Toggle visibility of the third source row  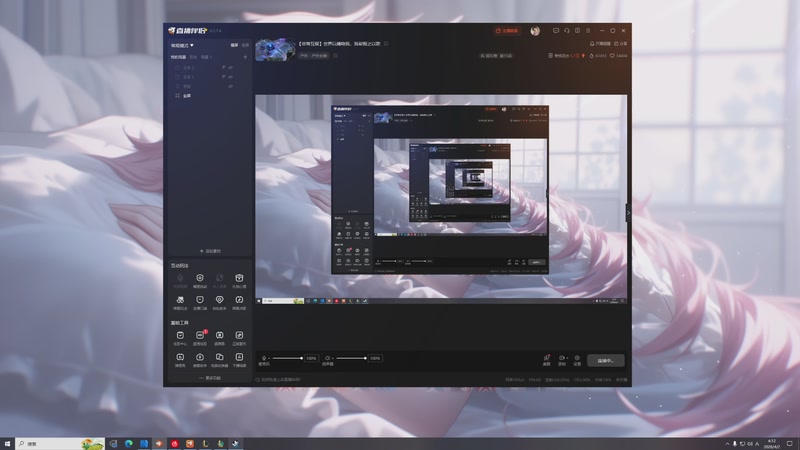[x=231, y=86]
